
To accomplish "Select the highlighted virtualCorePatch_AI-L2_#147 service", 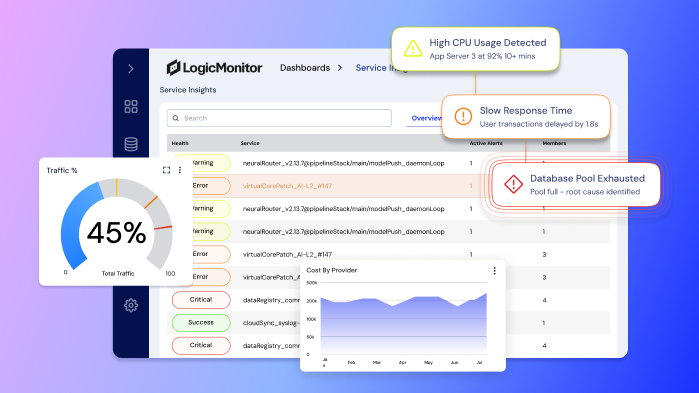I will coord(287,186).
